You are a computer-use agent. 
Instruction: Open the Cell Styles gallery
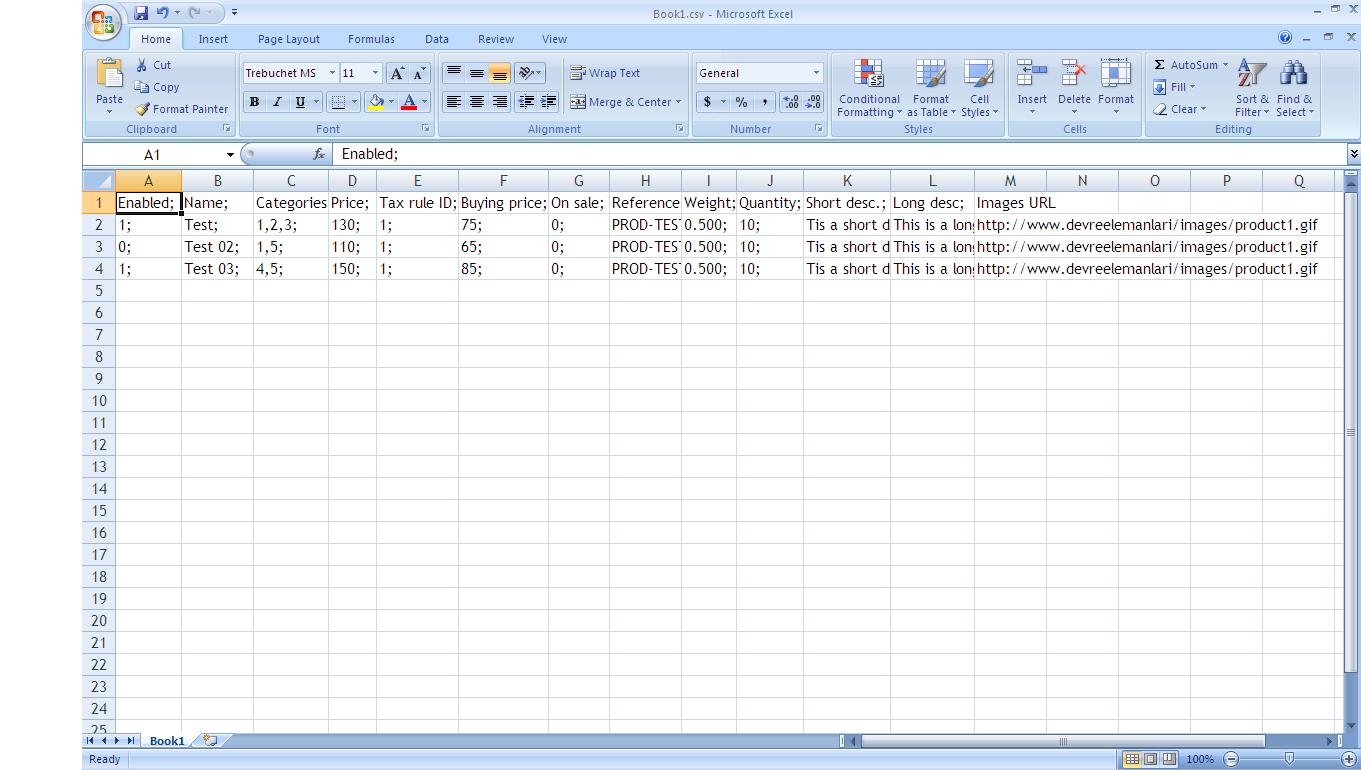pyautogui.click(x=979, y=88)
